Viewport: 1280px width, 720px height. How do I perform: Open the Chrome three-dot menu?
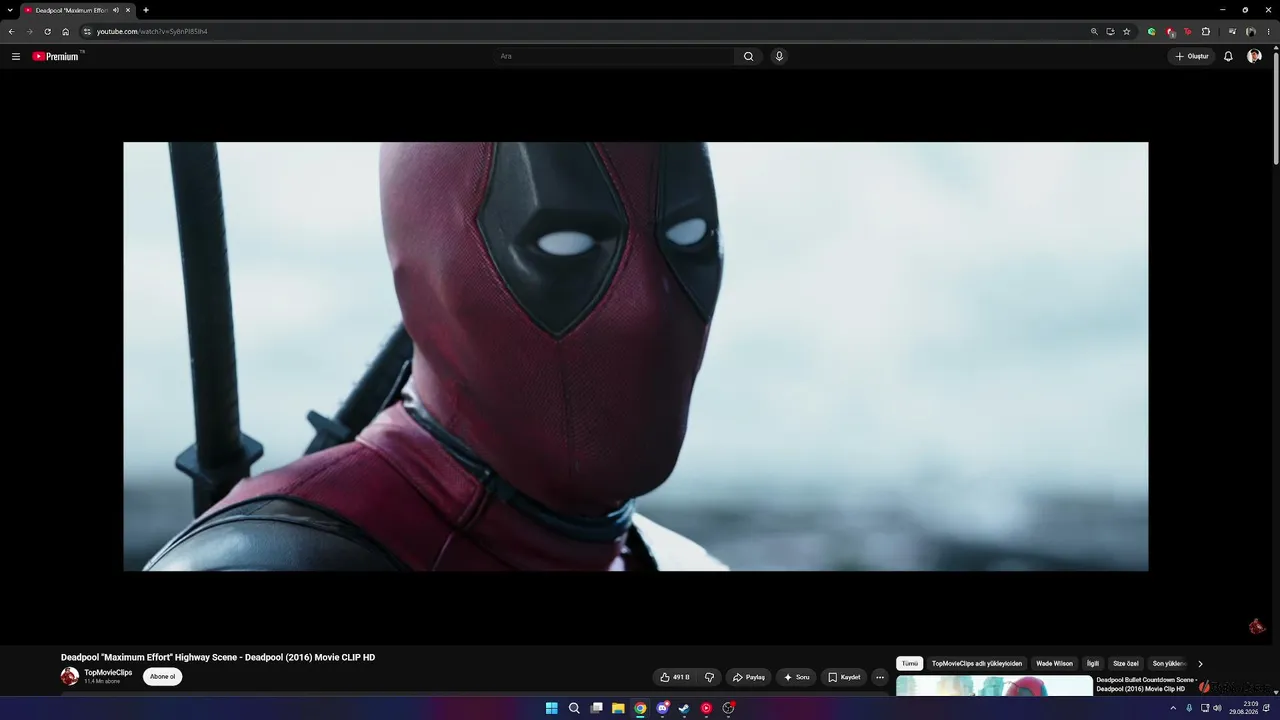(x=1269, y=31)
